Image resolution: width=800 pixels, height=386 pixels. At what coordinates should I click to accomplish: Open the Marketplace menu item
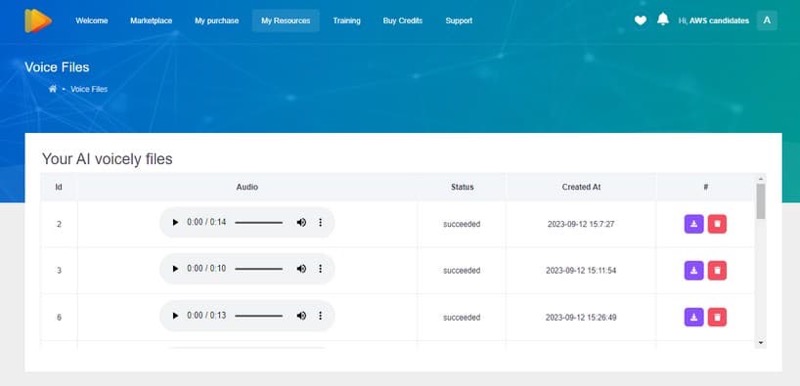pos(151,21)
